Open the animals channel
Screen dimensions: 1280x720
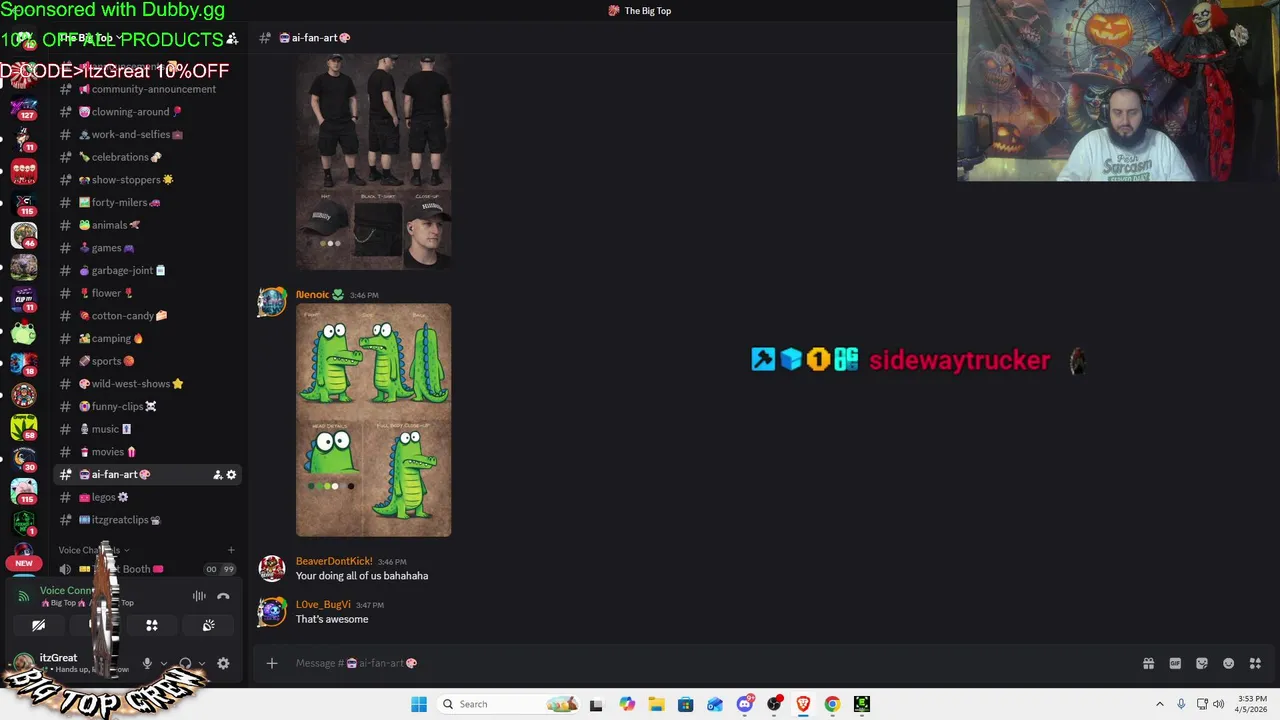pyautogui.click(x=147, y=225)
